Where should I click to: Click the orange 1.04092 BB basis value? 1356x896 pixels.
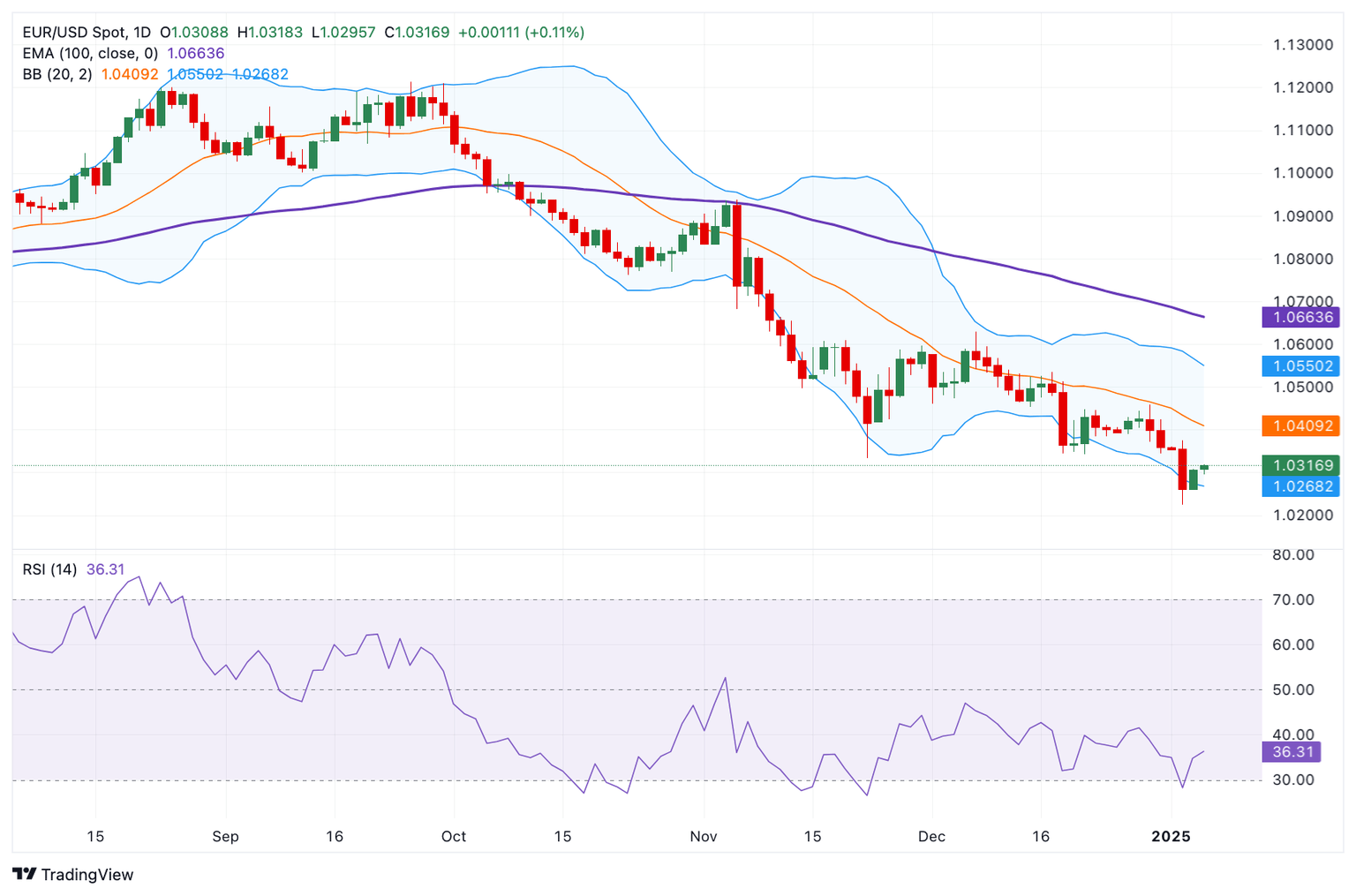[x=130, y=75]
